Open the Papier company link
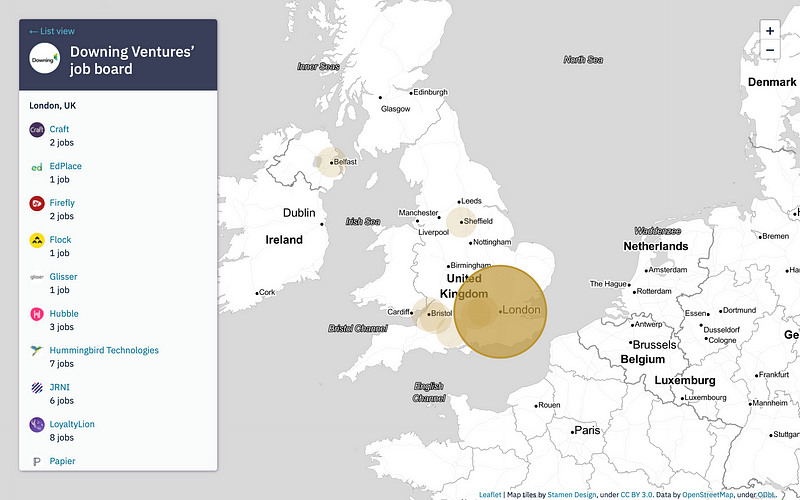Screen dimensions: 800x500 pos(62,461)
